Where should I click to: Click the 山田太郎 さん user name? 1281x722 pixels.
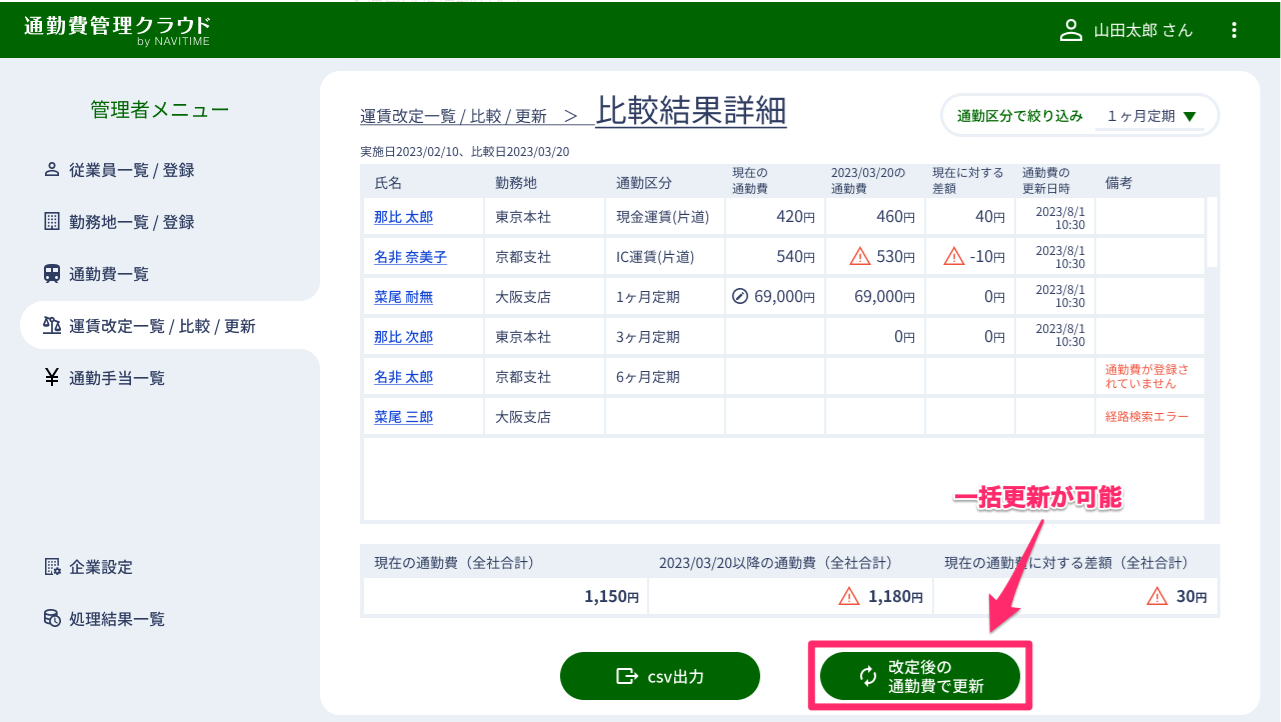(x=1143, y=30)
